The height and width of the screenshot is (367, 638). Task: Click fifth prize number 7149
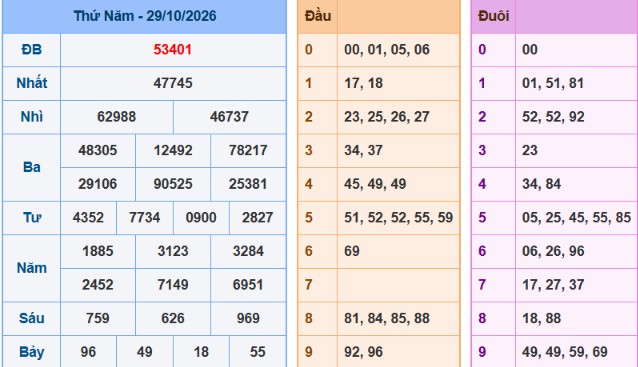[173, 284]
